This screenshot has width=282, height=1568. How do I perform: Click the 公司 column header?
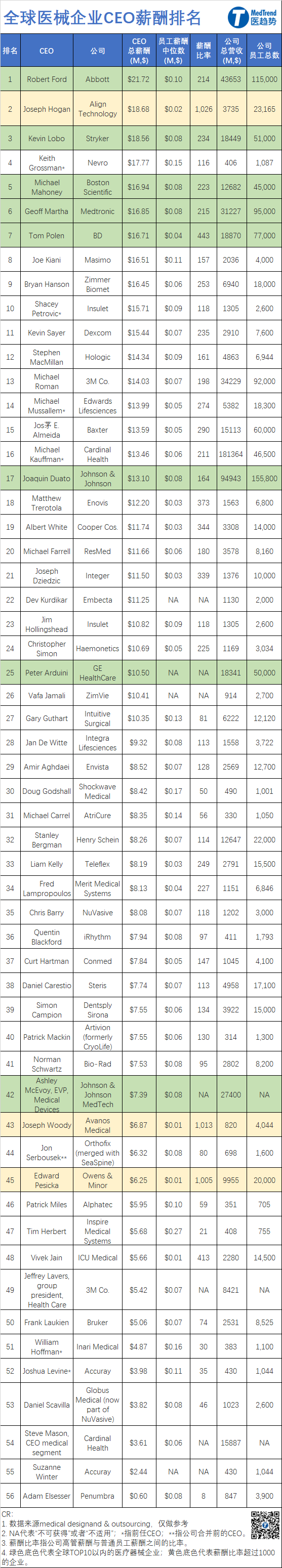(x=97, y=51)
